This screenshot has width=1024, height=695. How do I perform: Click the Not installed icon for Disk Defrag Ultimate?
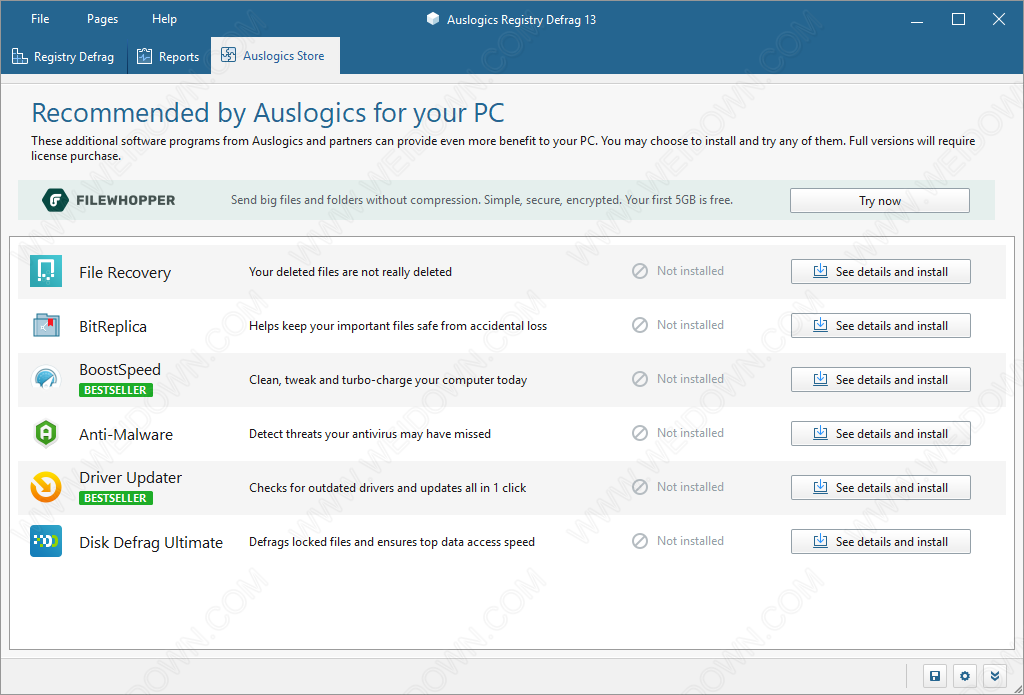(640, 541)
